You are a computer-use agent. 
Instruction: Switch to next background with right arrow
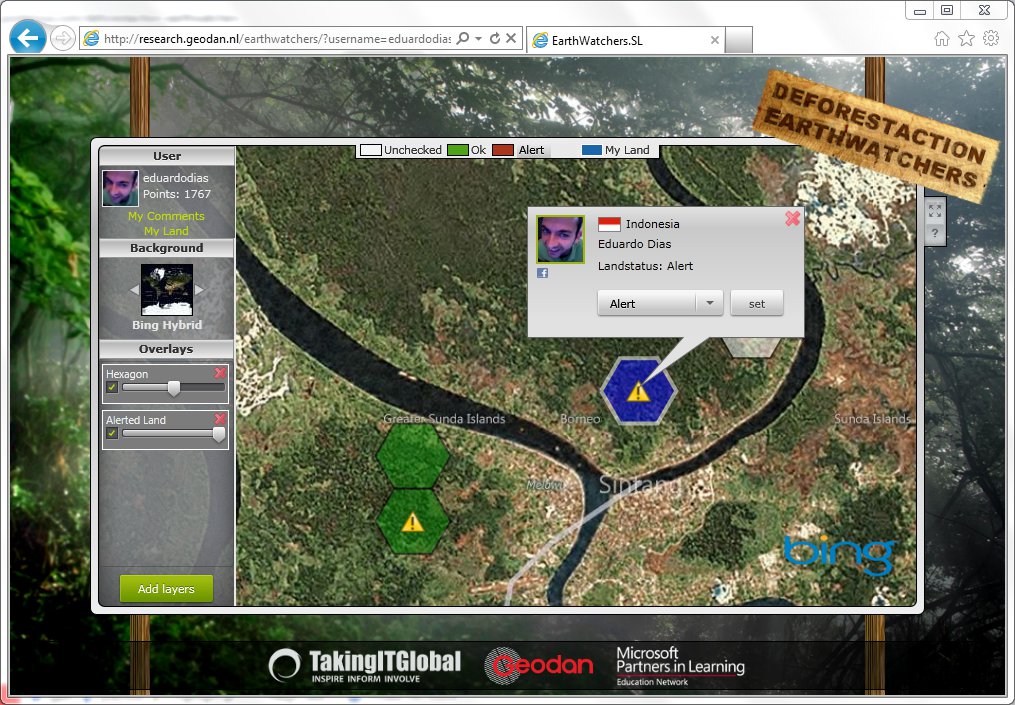pos(199,290)
